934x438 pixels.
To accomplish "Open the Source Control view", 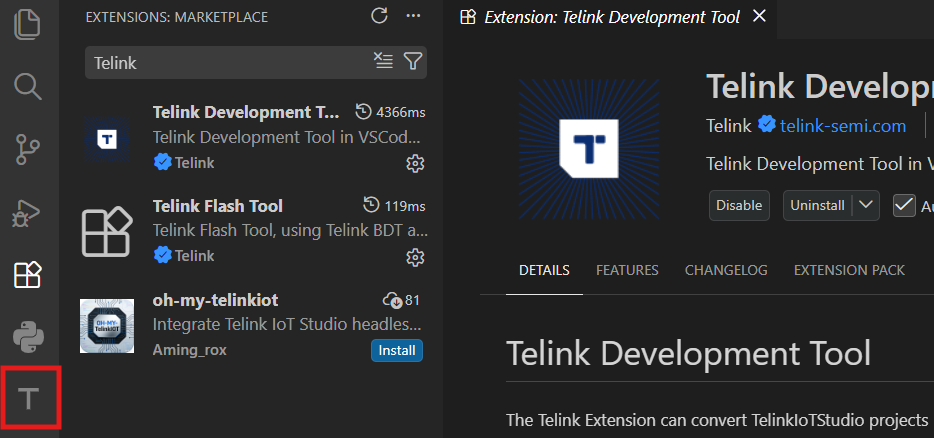I will tap(27, 149).
